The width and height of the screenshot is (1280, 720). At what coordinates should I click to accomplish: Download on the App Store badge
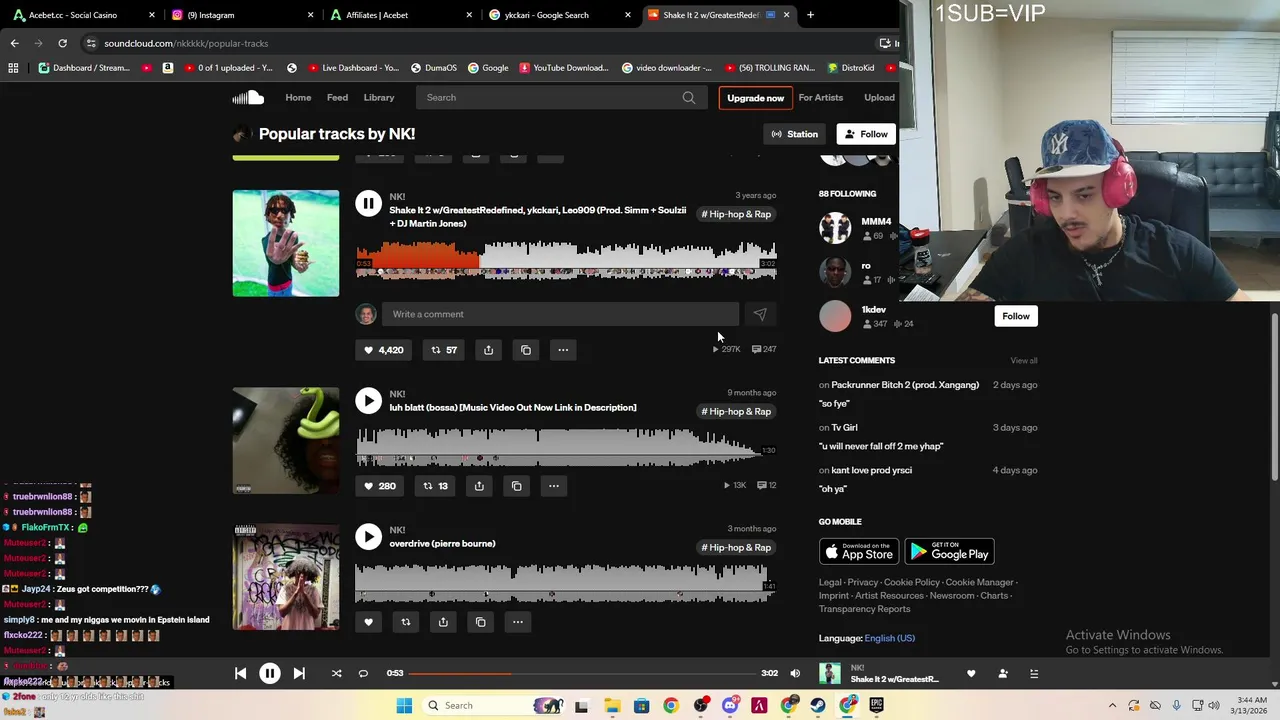tap(859, 552)
